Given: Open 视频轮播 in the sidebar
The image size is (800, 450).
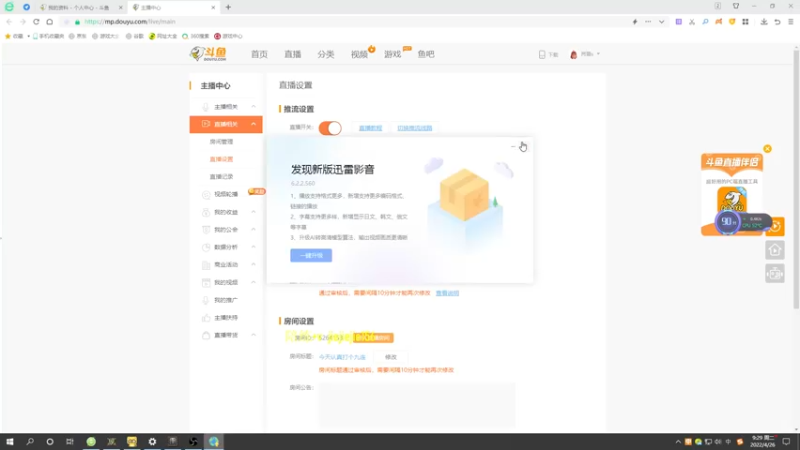Looking at the screenshot, I should (x=226, y=194).
